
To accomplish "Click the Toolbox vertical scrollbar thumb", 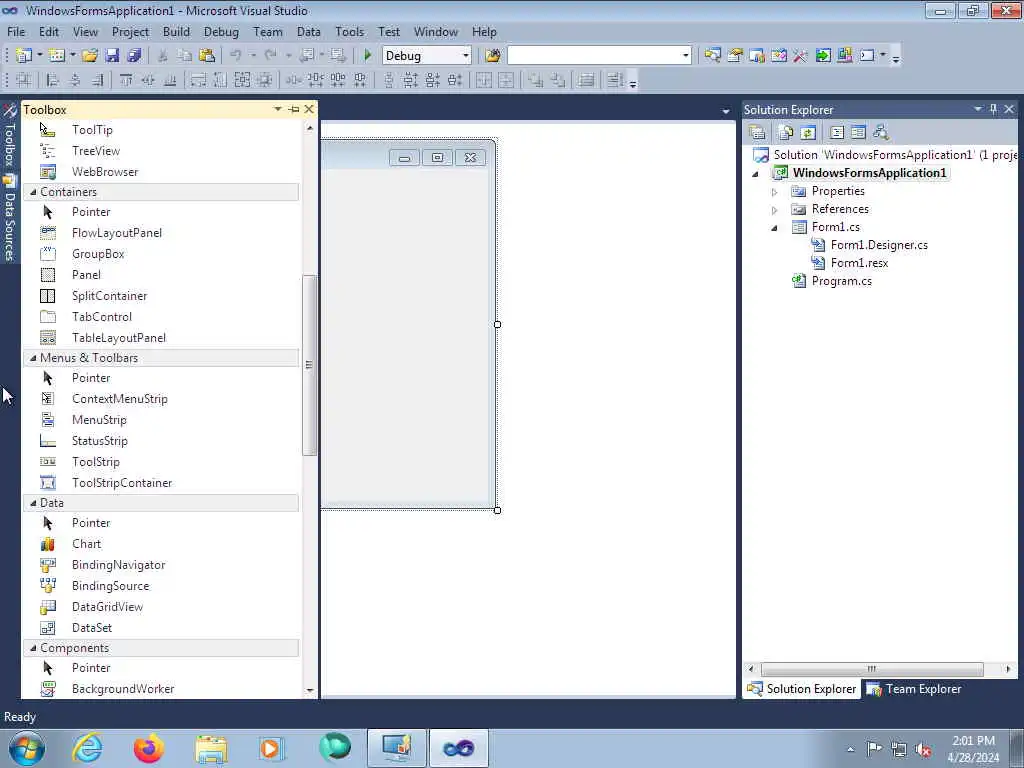I will click(309, 365).
